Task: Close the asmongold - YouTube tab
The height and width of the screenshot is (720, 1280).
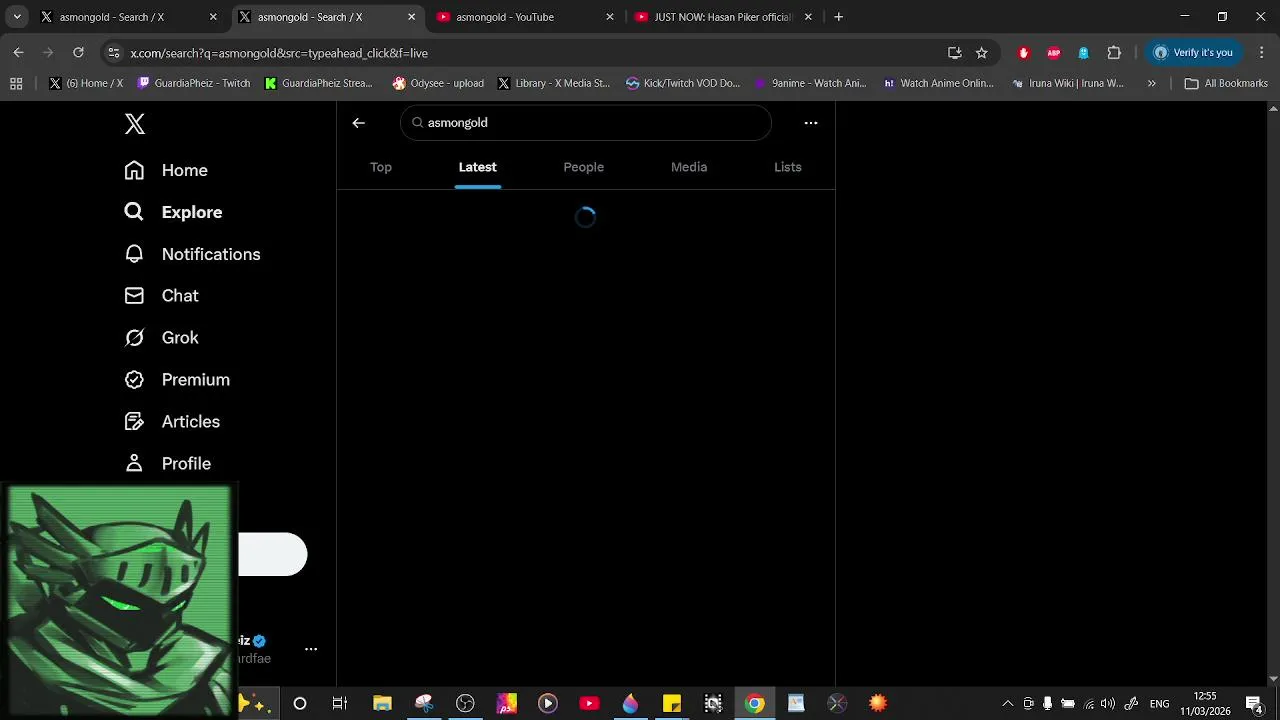Action: click(x=610, y=17)
